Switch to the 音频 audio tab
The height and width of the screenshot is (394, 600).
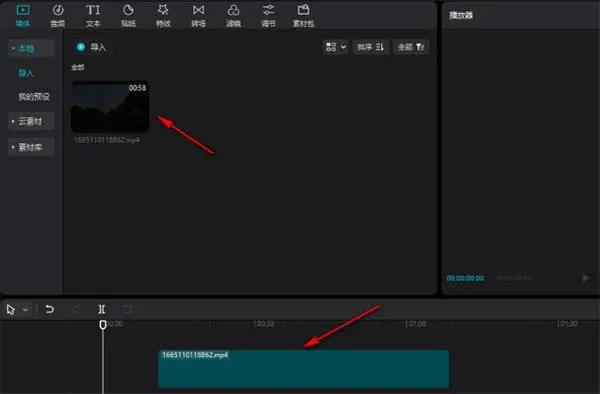(58, 16)
